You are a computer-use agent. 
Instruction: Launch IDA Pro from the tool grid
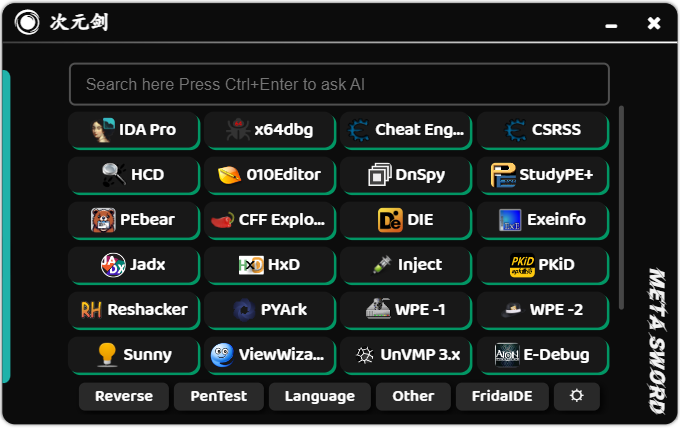134,130
